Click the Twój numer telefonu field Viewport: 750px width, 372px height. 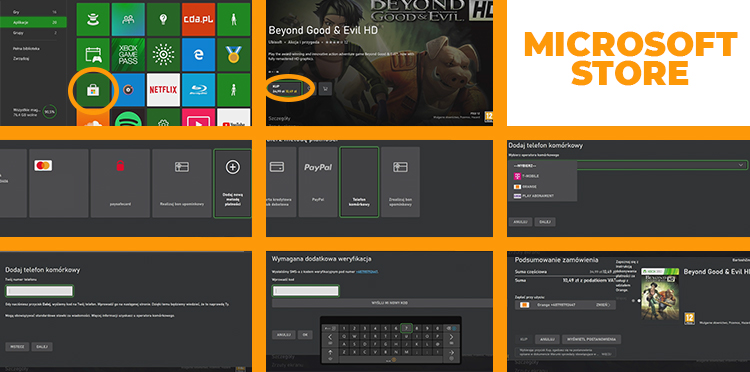click(x=39, y=291)
